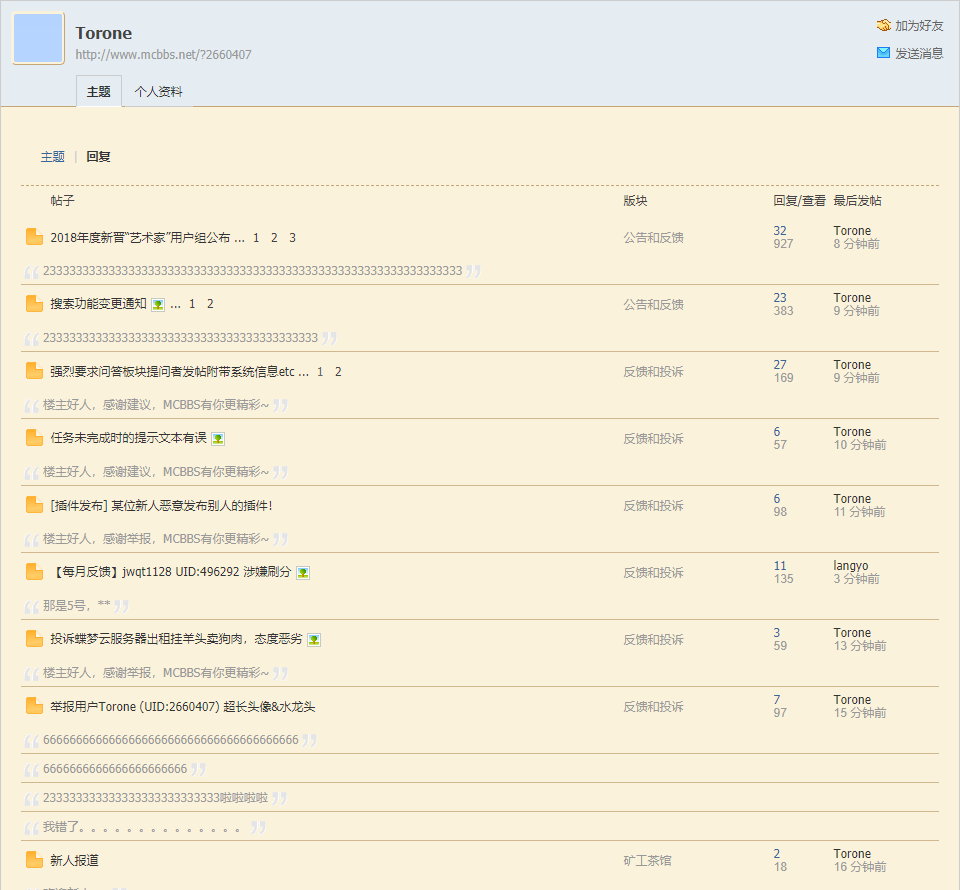Open thread [插件发布] 某位新人恶意发布别人的插件!
The height and width of the screenshot is (890, 960).
coord(162,506)
